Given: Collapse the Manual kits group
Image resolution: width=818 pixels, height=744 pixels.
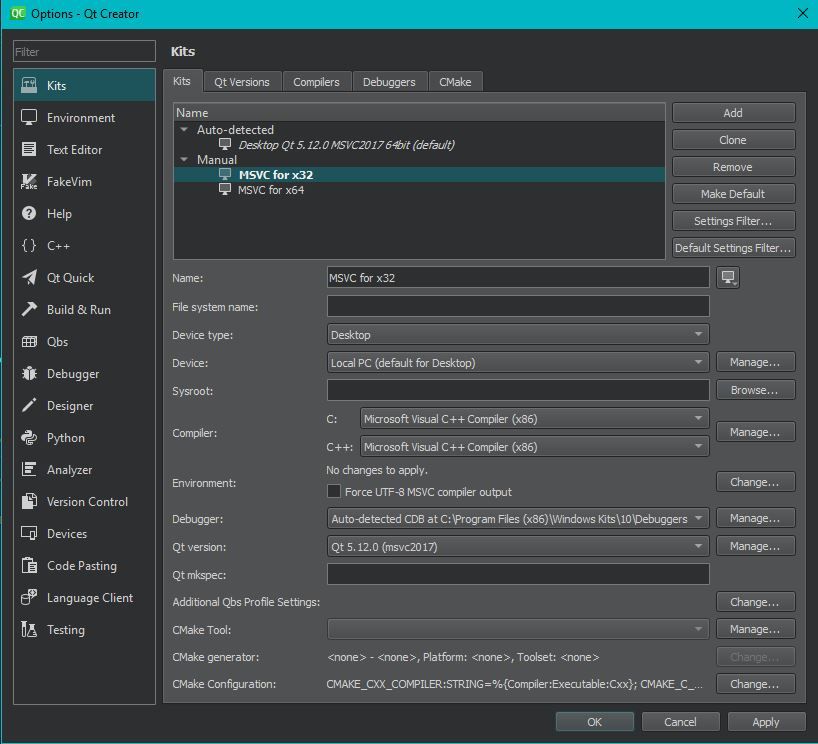Looking at the screenshot, I should (184, 160).
